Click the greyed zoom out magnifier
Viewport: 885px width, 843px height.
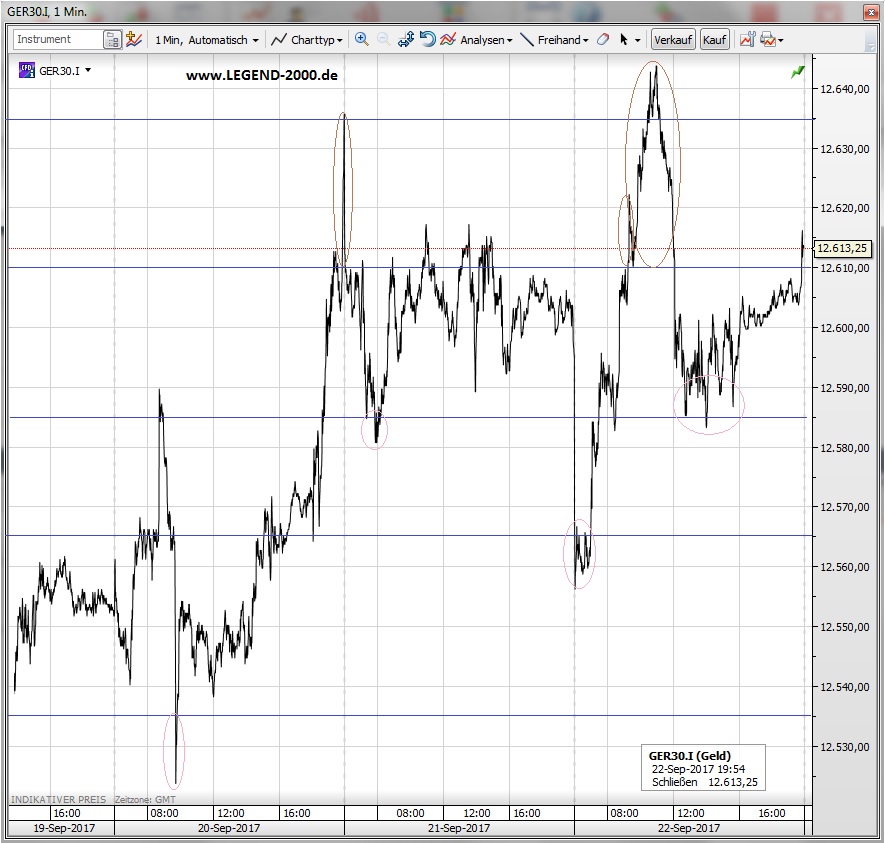click(384, 40)
